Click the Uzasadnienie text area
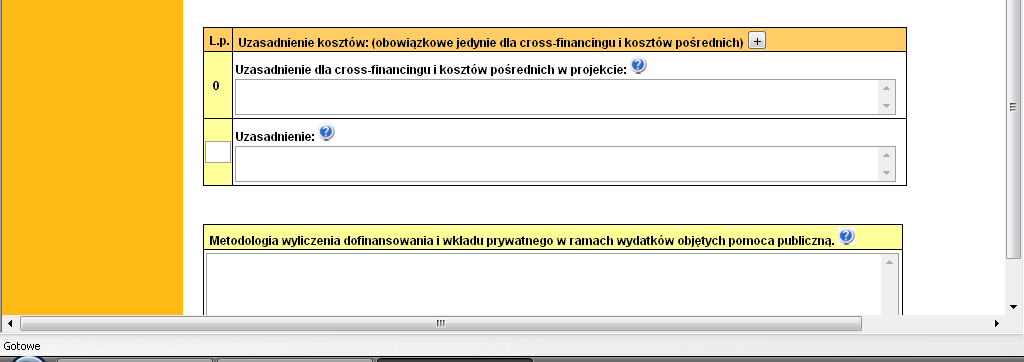The height and width of the screenshot is (362, 1024). coord(565,164)
